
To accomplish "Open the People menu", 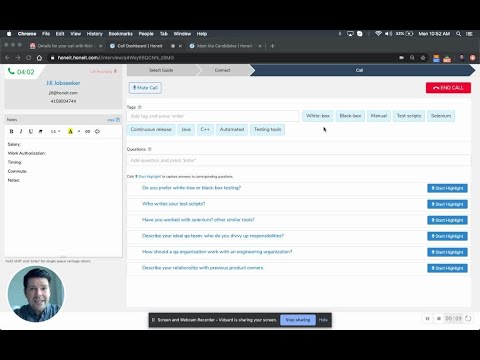I will 146,34.
